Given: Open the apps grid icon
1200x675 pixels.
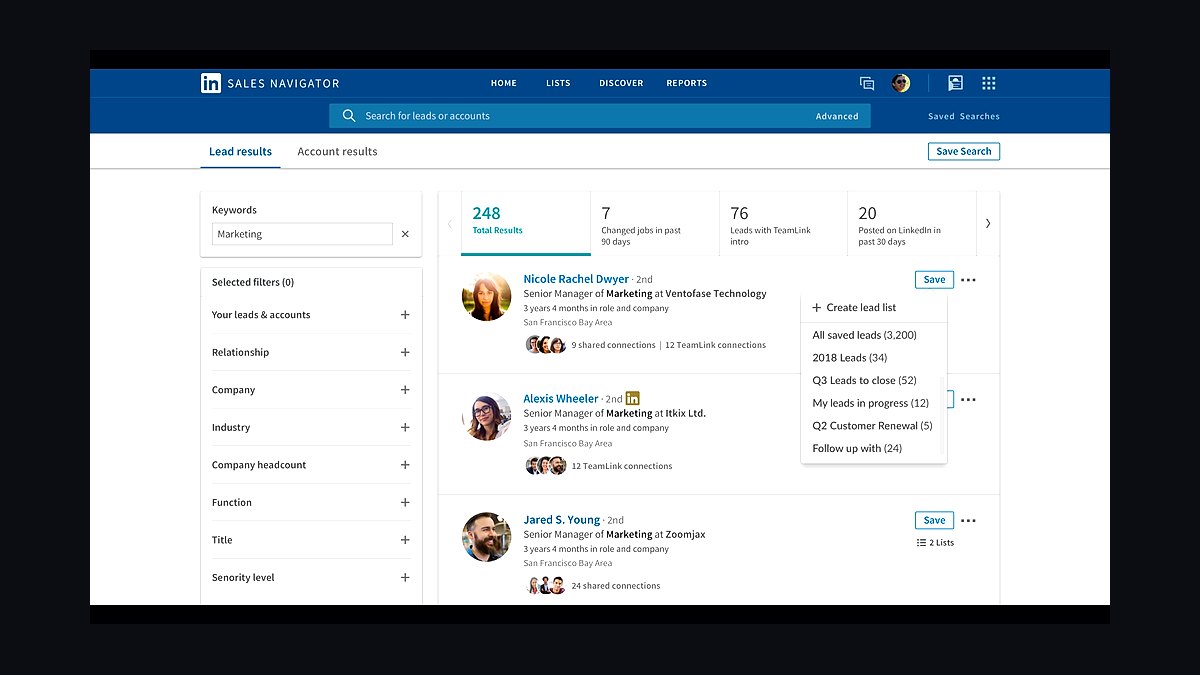Looking at the screenshot, I should (989, 83).
